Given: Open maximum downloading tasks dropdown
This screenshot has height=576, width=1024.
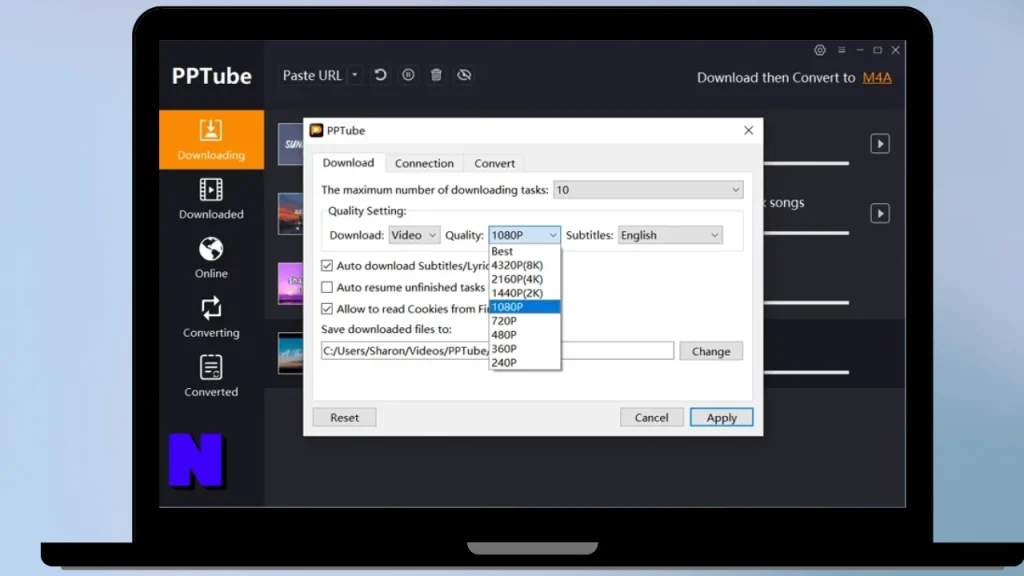Looking at the screenshot, I should pyautogui.click(x=648, y=190).
